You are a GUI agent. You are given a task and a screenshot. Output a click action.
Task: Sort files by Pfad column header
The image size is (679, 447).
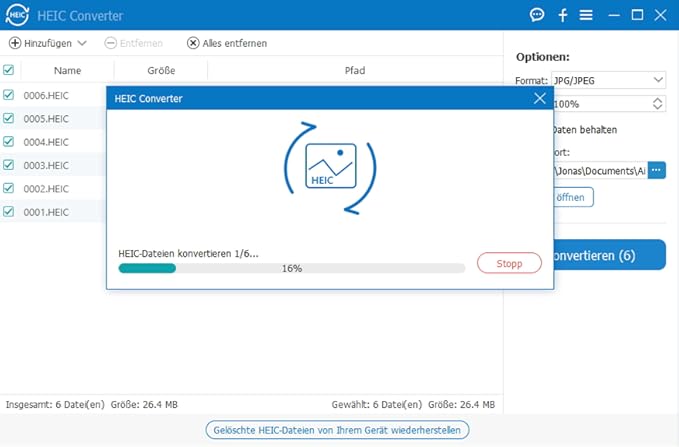coord(354,71)
